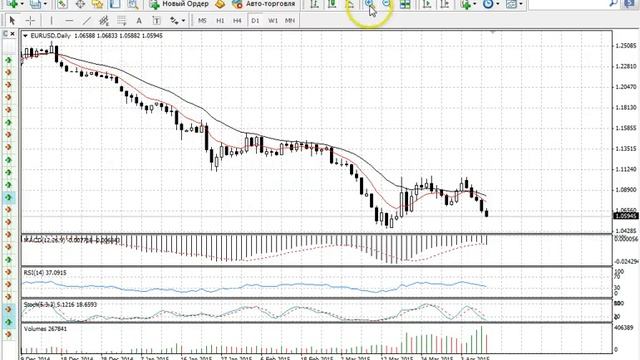
Task: Switch to H1 timeframe
Action: 220,20
